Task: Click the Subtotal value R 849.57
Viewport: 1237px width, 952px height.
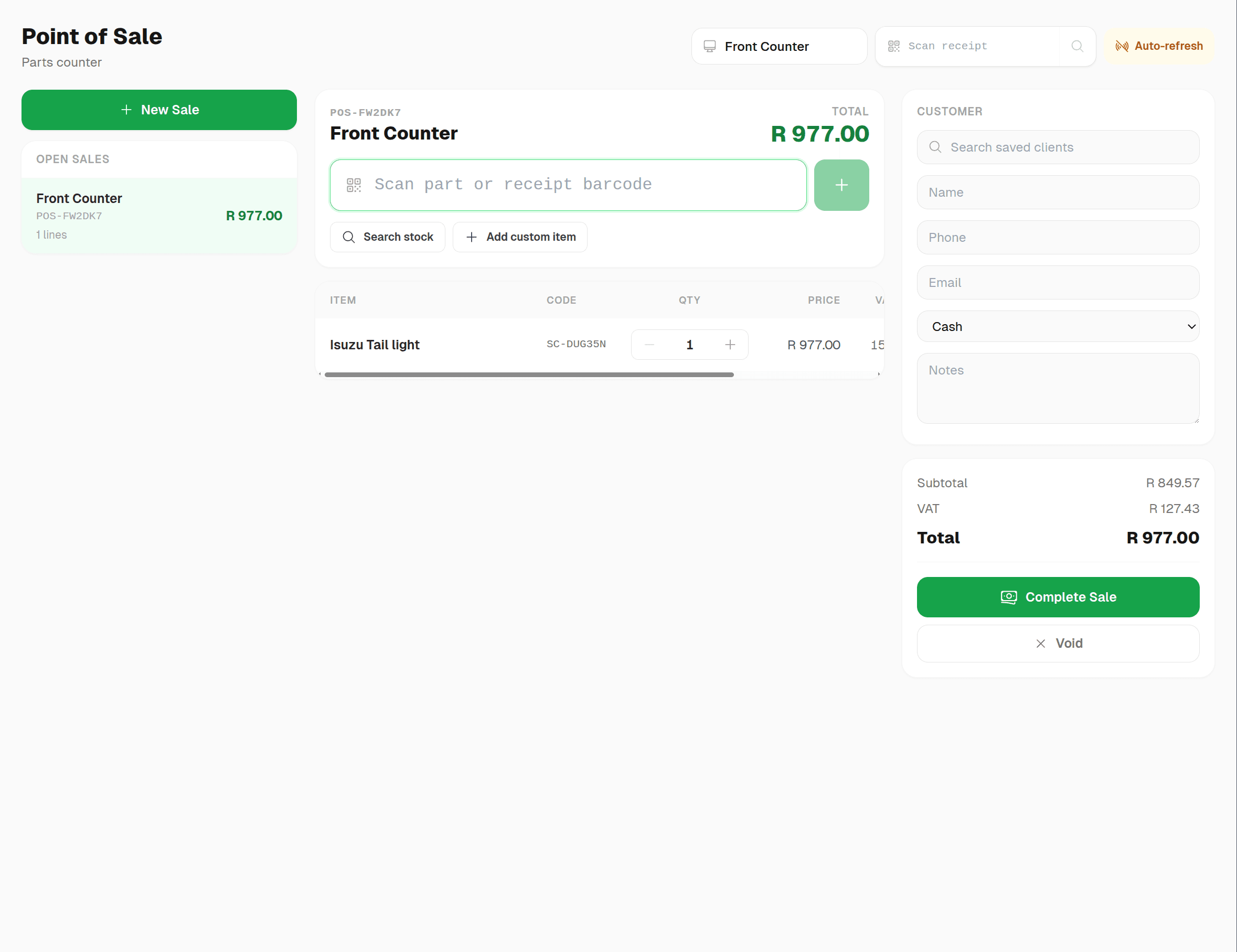Action: 1172,483
